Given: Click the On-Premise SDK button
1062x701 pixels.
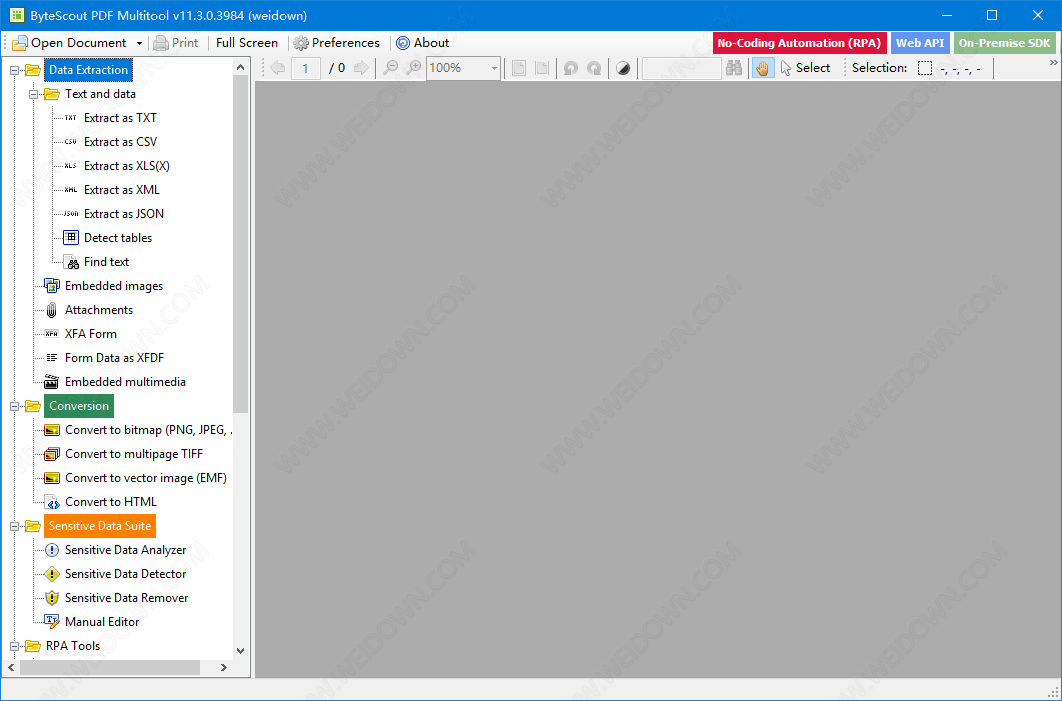Looking at the screenshot, I should (x=1004, y=43).
